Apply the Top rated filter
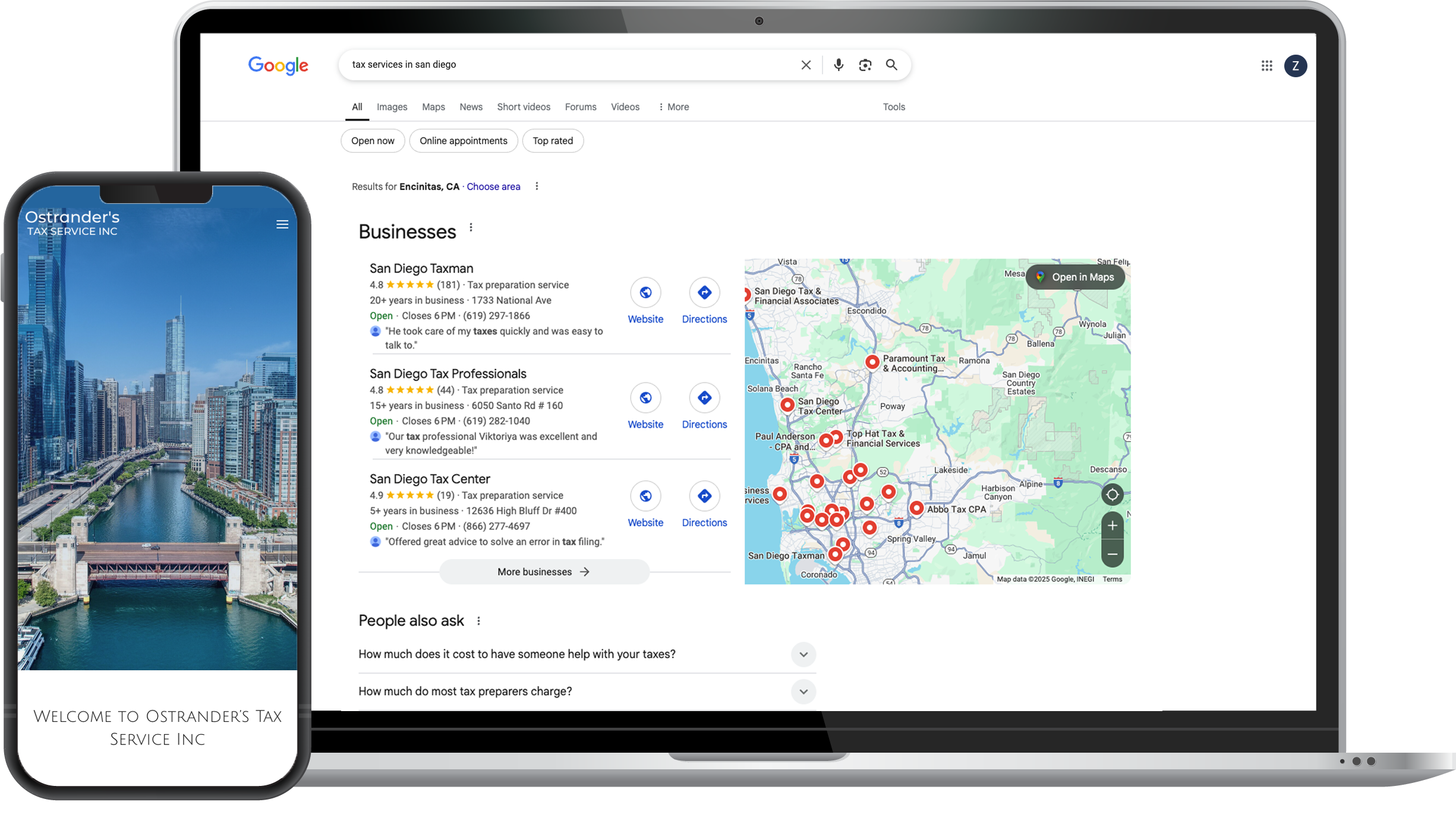This screenshot has width=1456, height=840. click(x=553, y=141)
